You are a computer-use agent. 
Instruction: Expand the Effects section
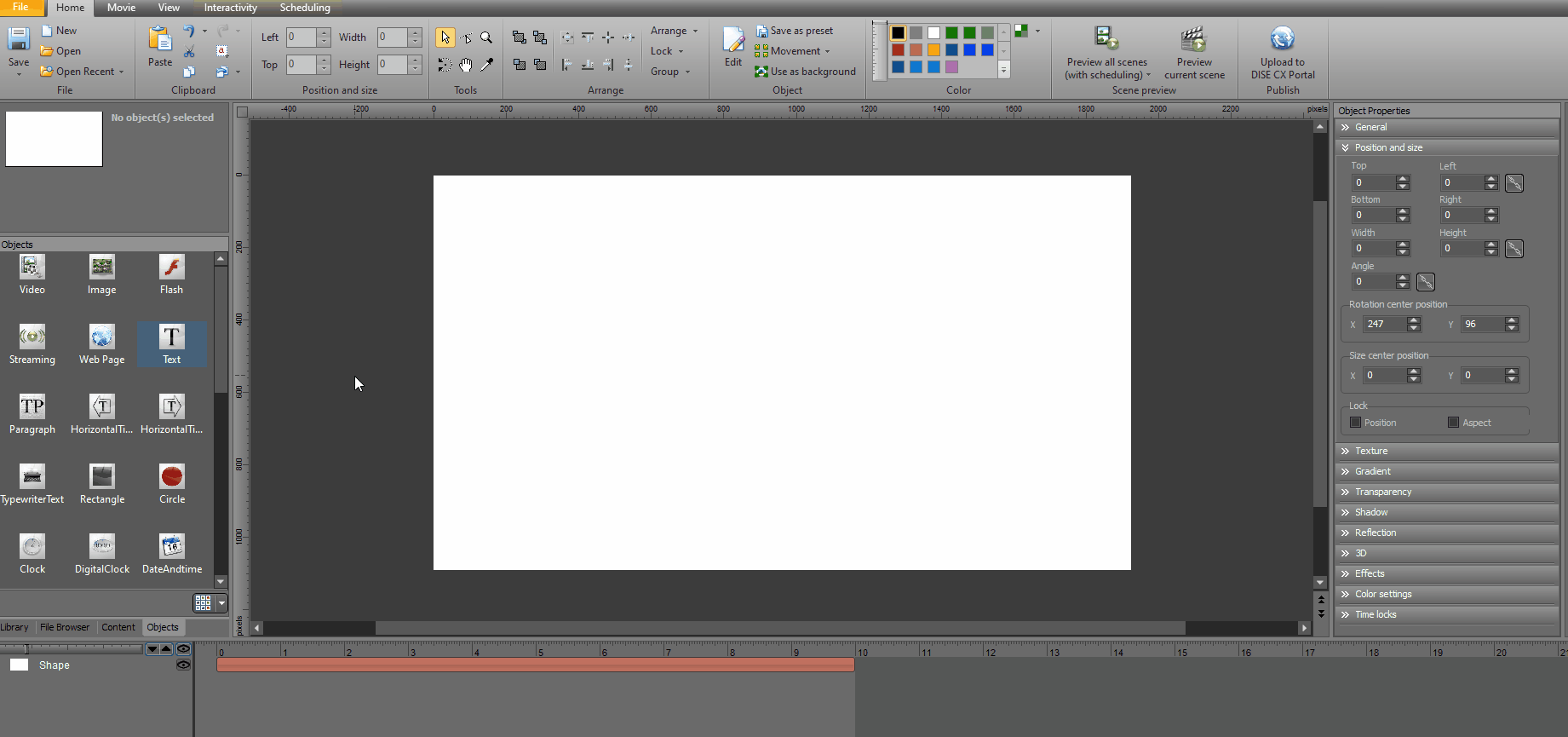pyautogui.click(x=1447, y=573)
